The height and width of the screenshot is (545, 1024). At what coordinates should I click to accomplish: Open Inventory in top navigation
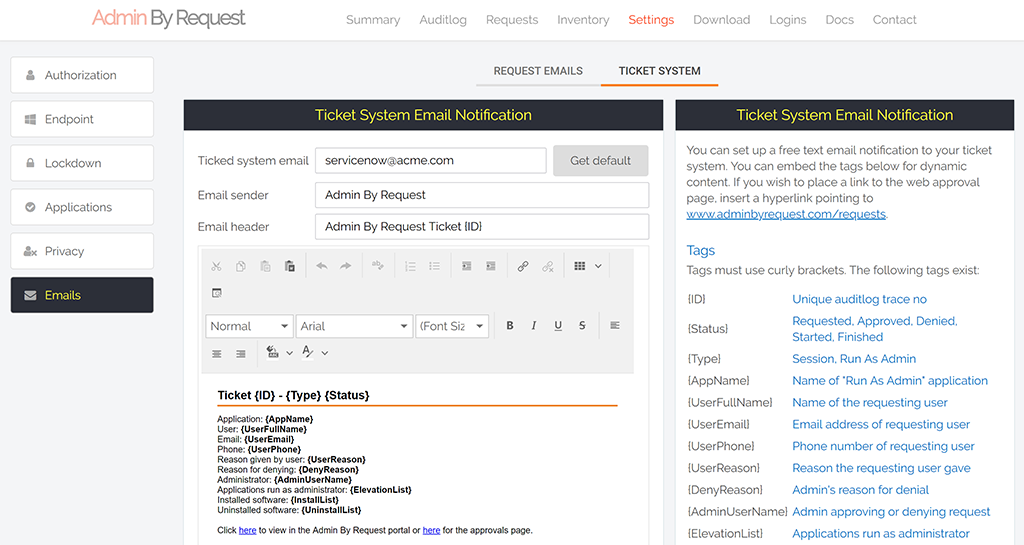point(583,20)
